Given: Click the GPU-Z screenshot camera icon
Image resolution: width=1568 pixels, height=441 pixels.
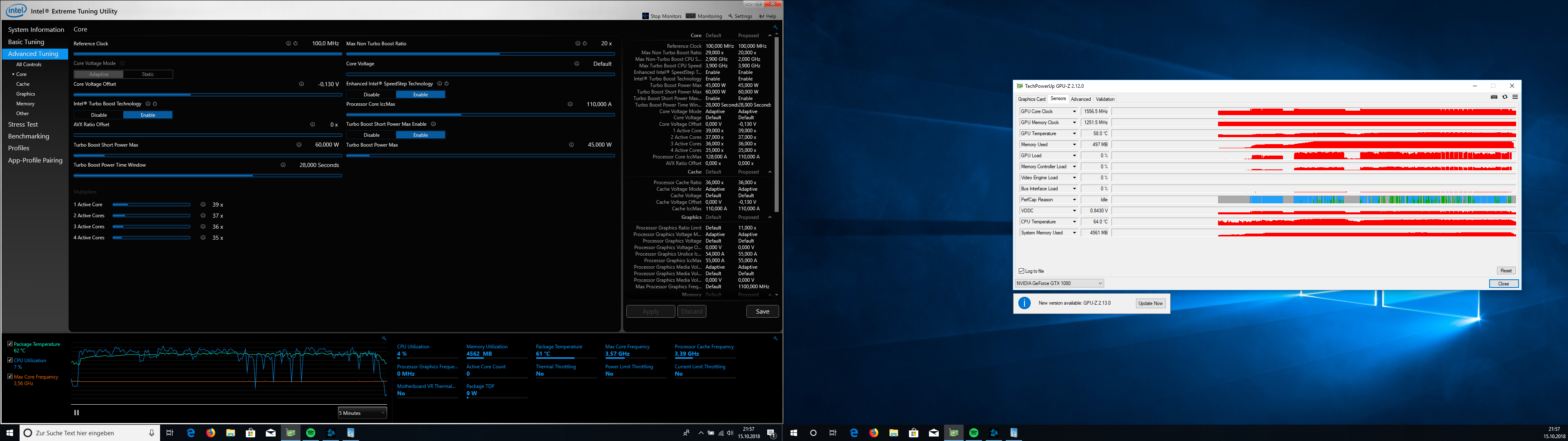Looking at the screenshot, I should tap(1494, 97).
